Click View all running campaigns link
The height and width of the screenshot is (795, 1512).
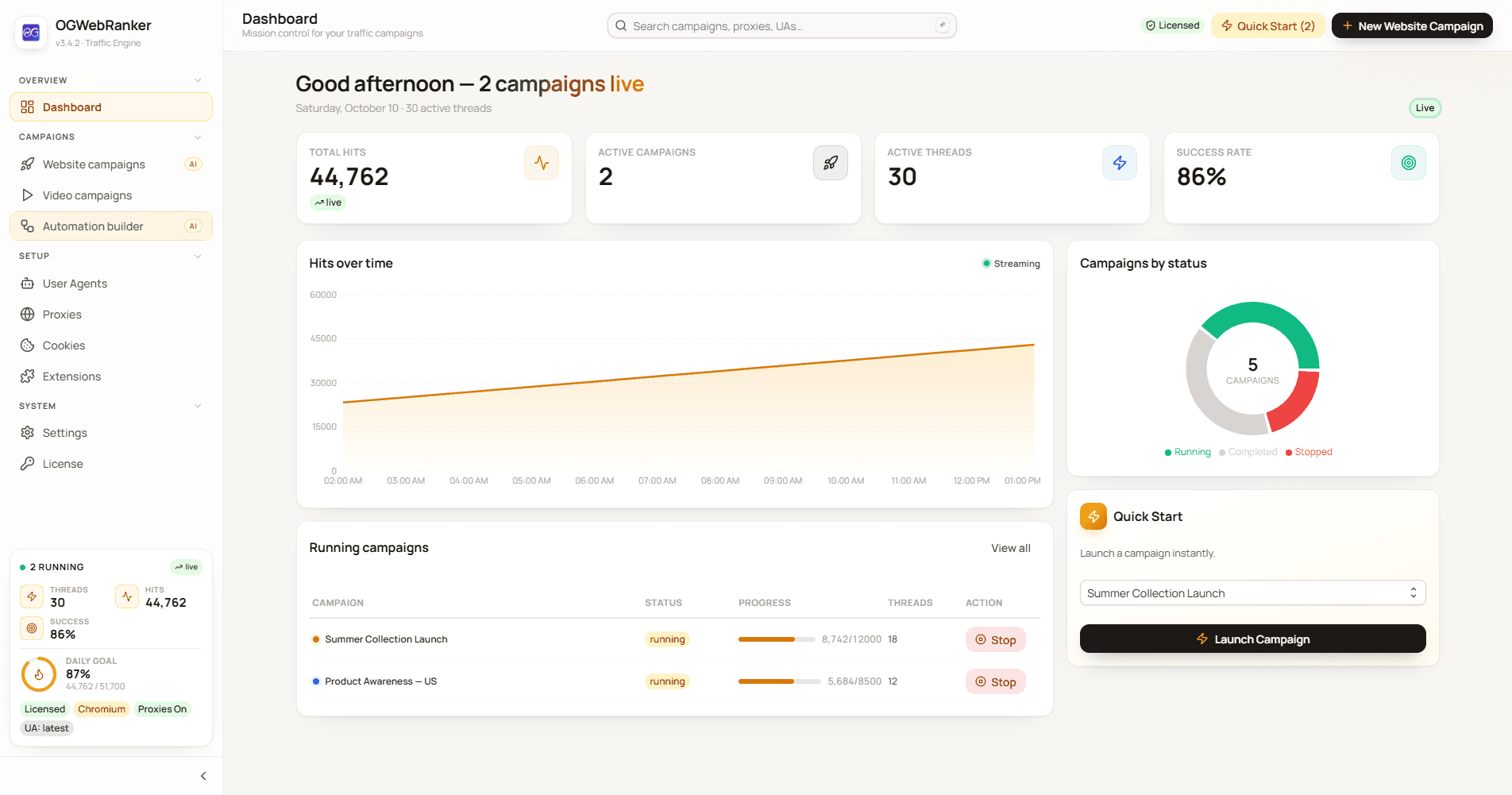pos(1010,548)
